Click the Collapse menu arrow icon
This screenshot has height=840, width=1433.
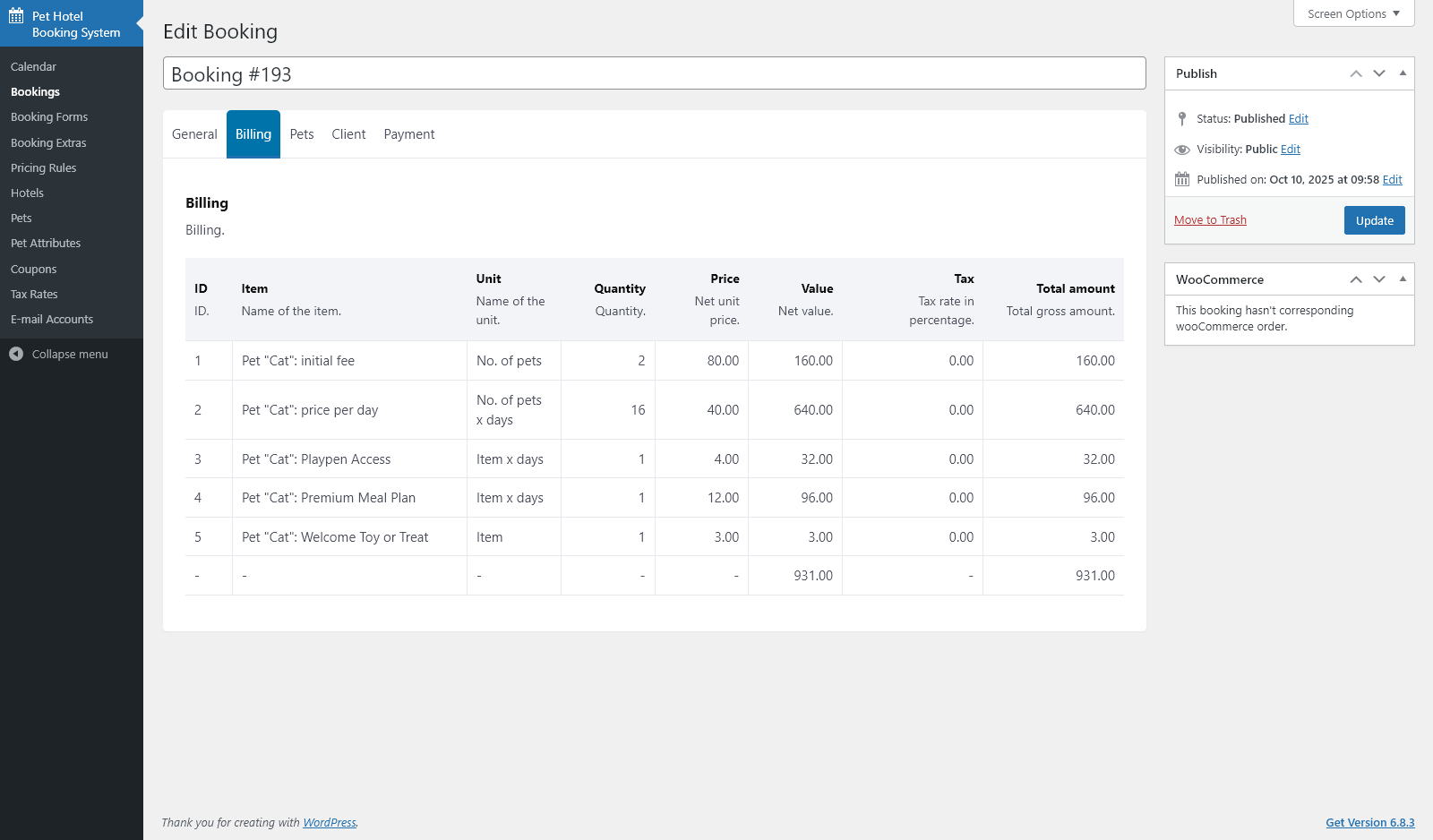(16, 354)
